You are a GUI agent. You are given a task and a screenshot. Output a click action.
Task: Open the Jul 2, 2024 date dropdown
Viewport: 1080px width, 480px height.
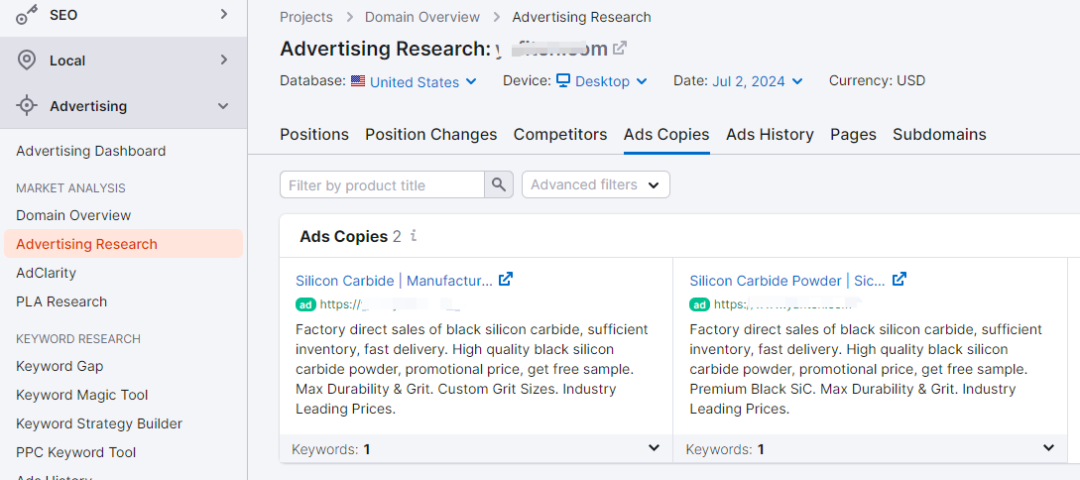pyautogui.click(x=757, y=81)
